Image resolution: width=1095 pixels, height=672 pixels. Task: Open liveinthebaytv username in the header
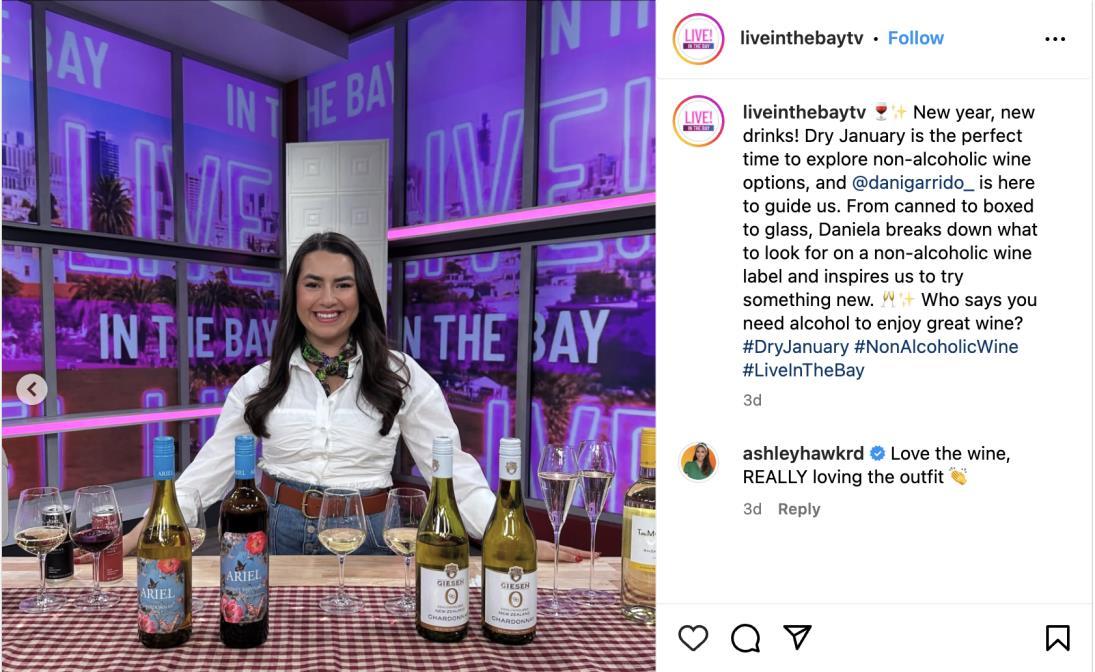[802, 38]
